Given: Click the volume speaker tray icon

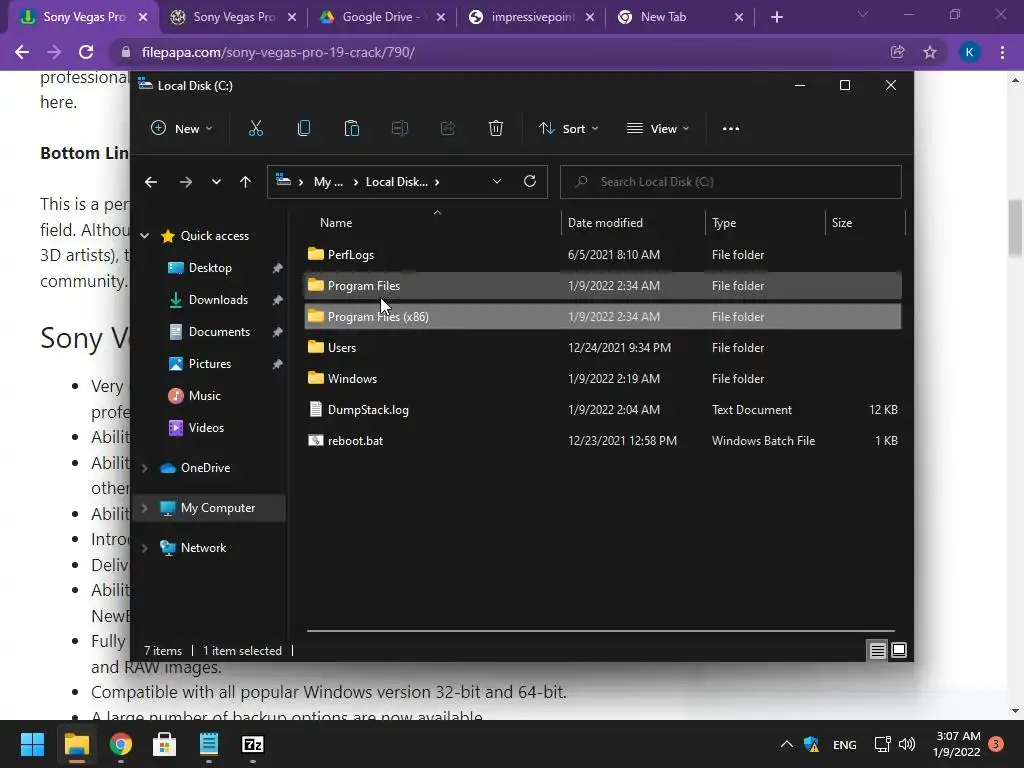Looking at the screenshot, I should pyautogui.click(x=906, y=744).
